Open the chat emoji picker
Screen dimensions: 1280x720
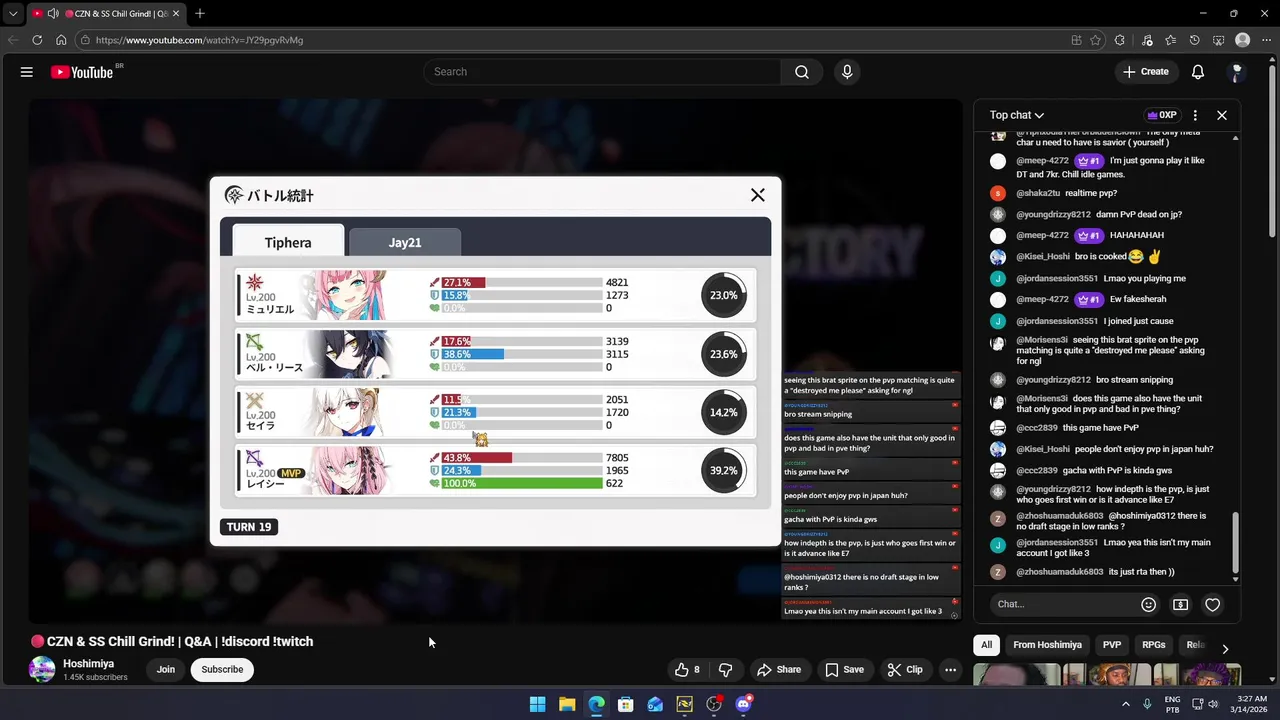coord(1148,604)
